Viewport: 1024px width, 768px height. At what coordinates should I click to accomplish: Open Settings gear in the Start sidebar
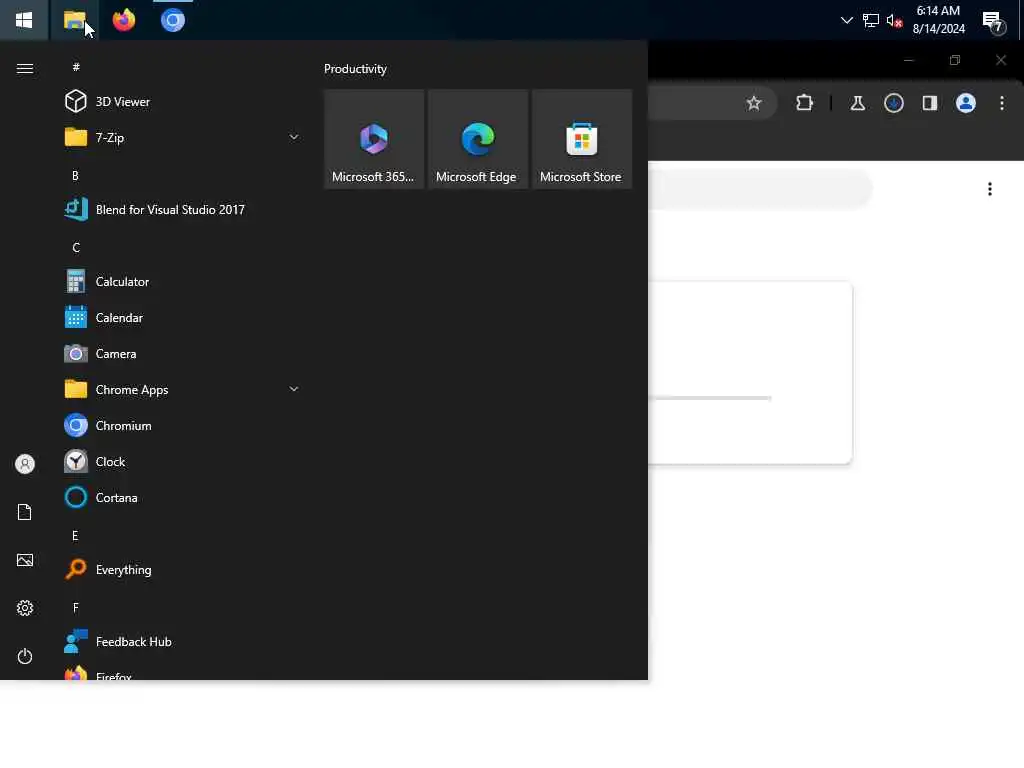(25, 608)
